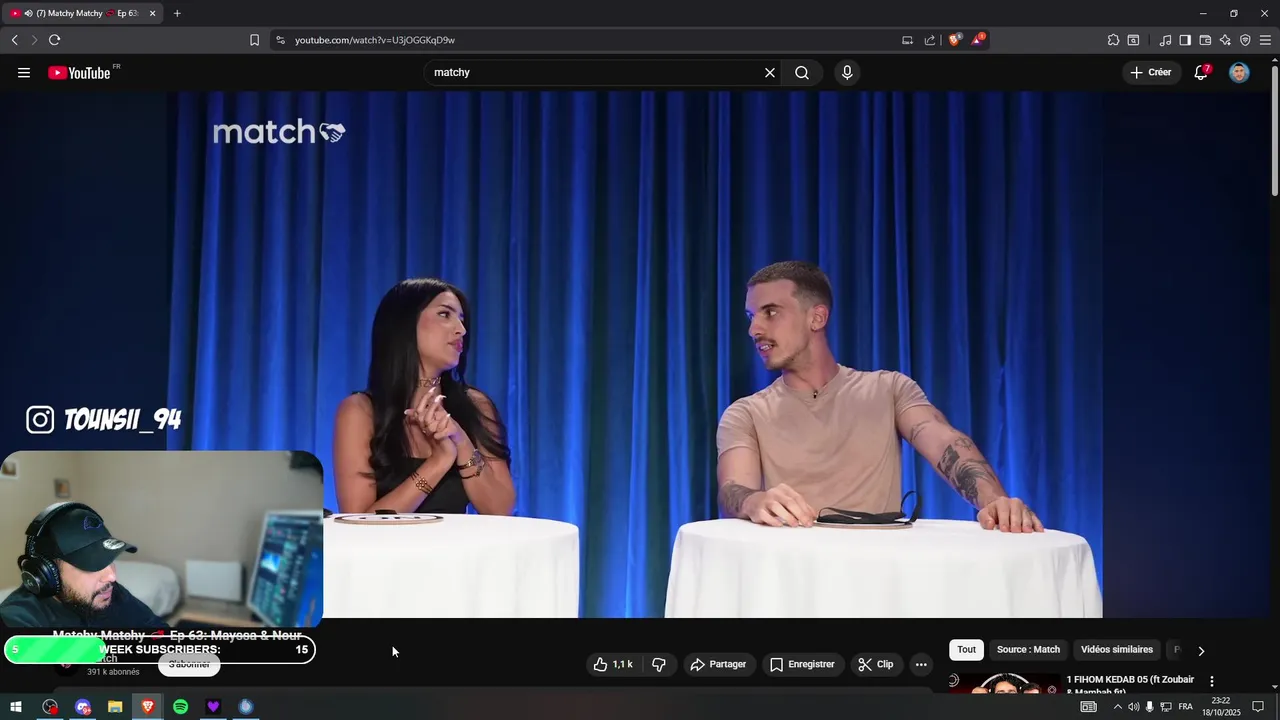
Task: Open the FIHOM KEDAB 05 thumbnail
Action: 1004,682
